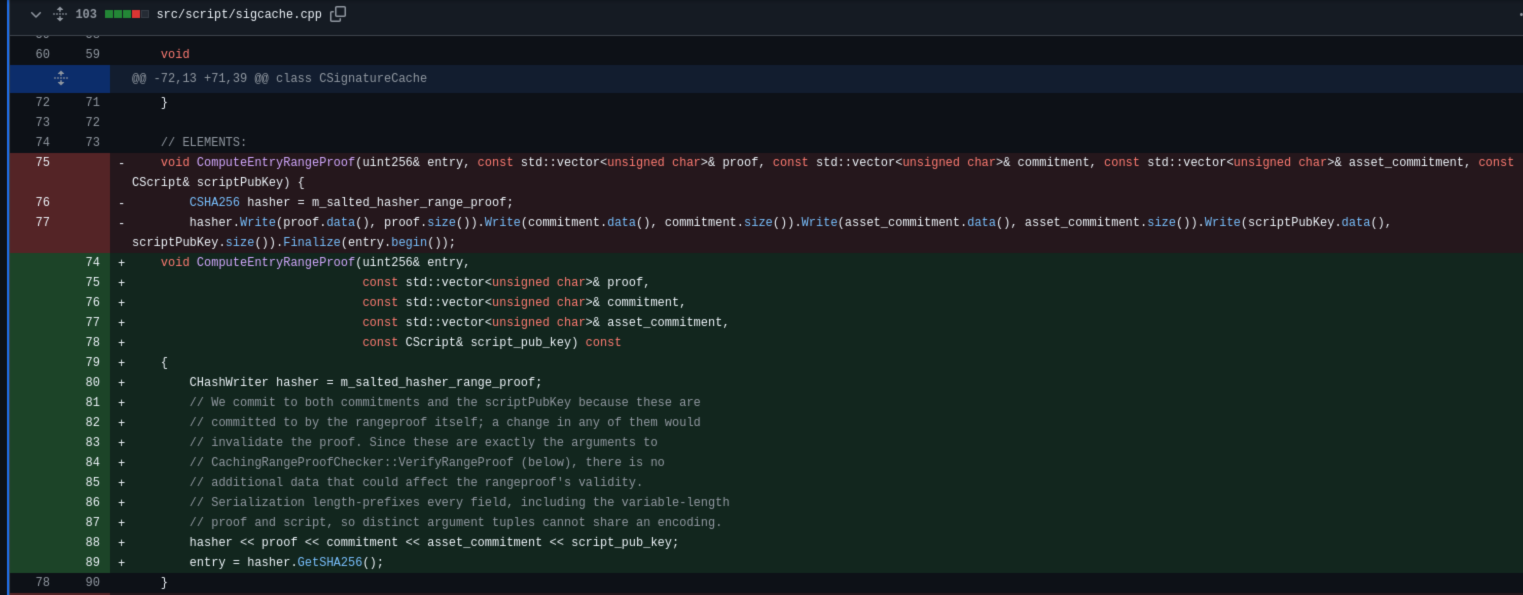Click the added "& asset_commitment," parameter line
The image size is (1523, 595).
coord(545,322)
